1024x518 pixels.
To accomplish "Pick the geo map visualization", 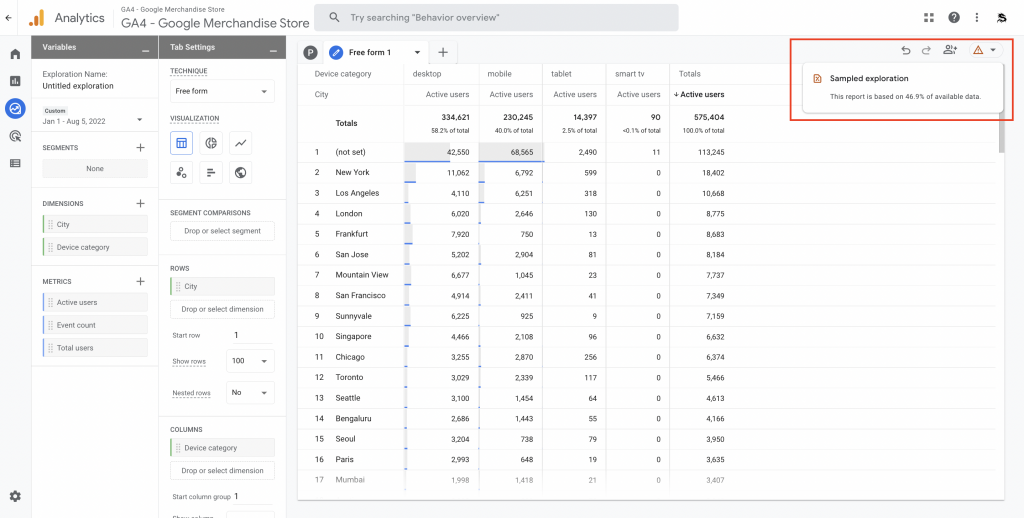I will click(241, 172).
